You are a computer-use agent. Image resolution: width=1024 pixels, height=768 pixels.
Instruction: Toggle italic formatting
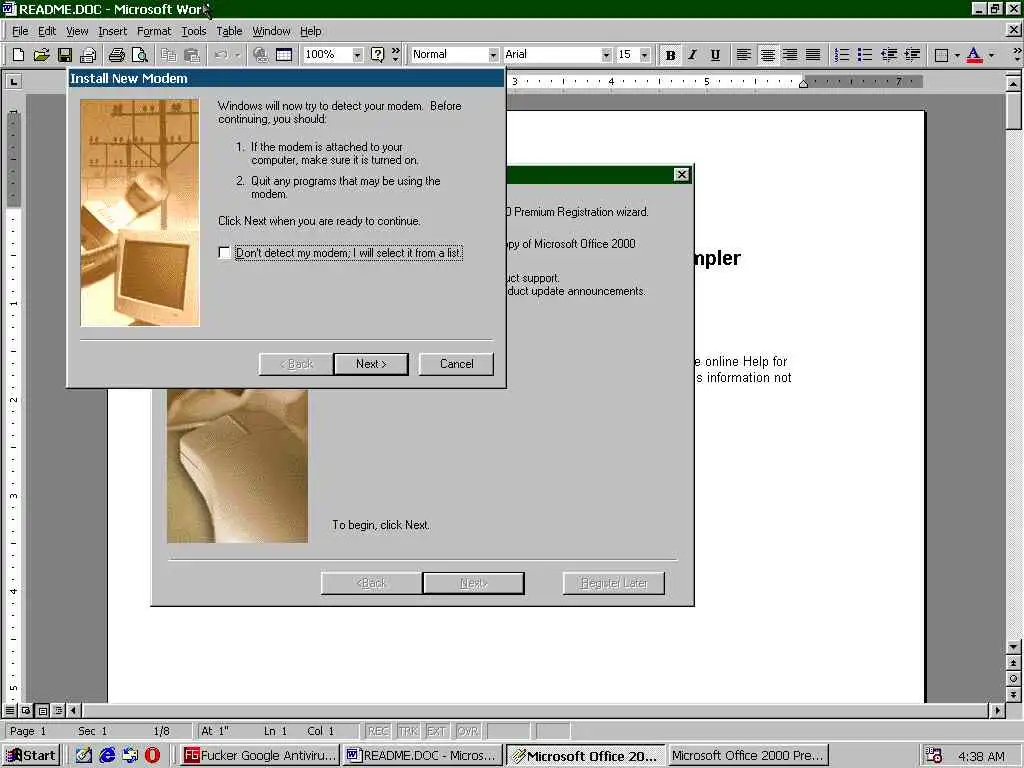(692, 55)
